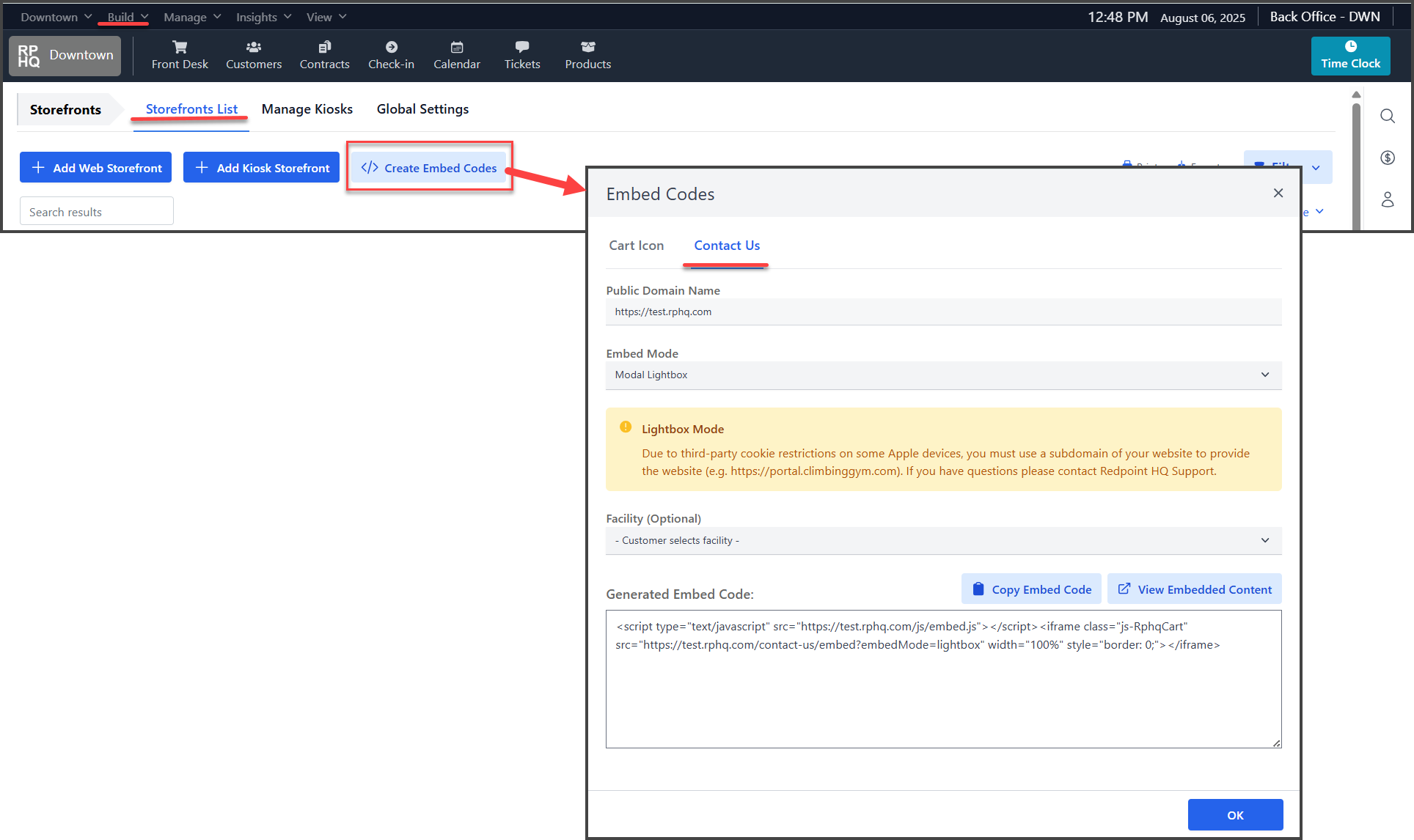This screenshot has height=840, width=1414.
Task: Click the dollar sign sidebar icon
Action: pyautogui.click(x=1387, y=158)
